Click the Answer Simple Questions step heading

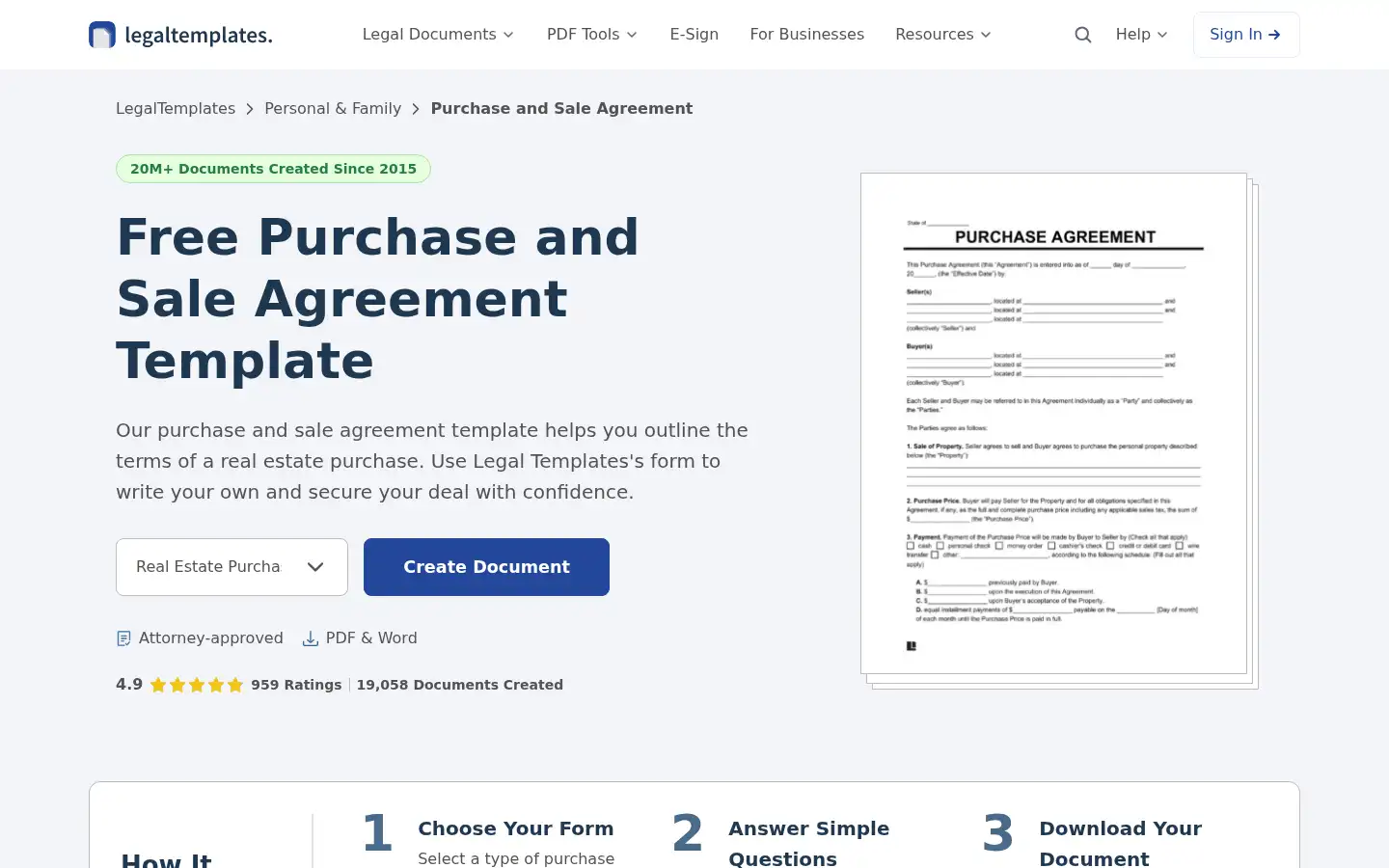[809, 843]
